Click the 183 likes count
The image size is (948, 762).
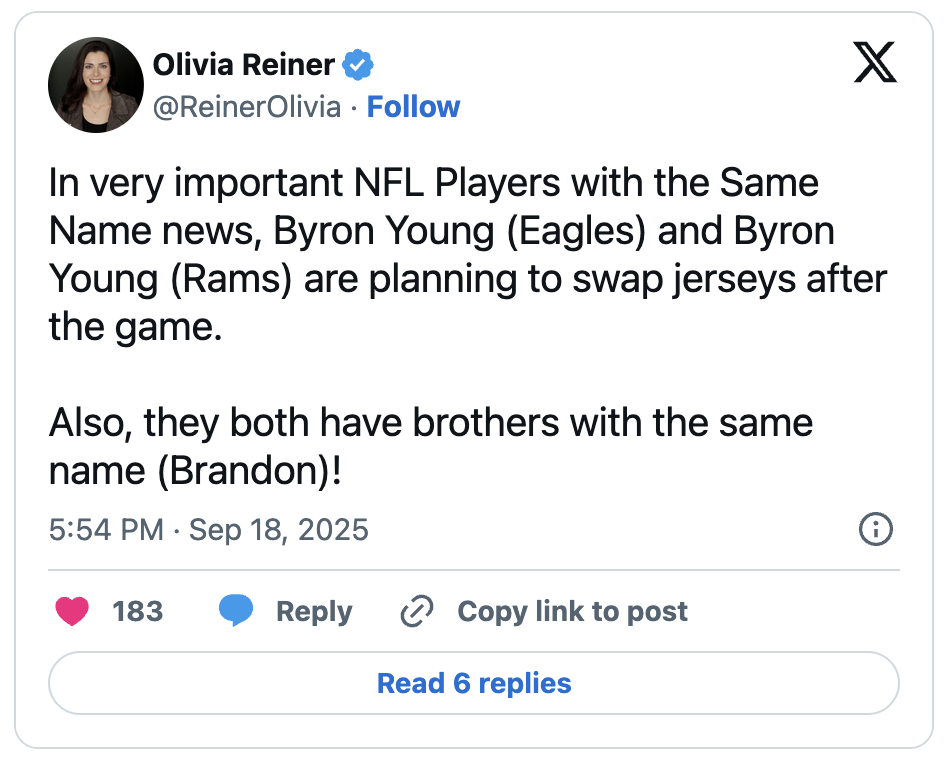pyautogui.click(x=138, y=611)
